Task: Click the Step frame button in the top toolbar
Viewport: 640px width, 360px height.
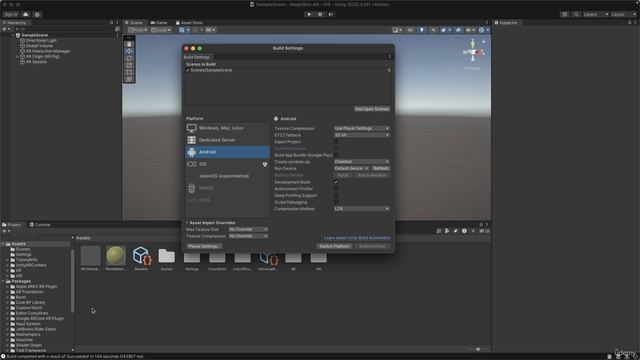Action: (331, 14)
